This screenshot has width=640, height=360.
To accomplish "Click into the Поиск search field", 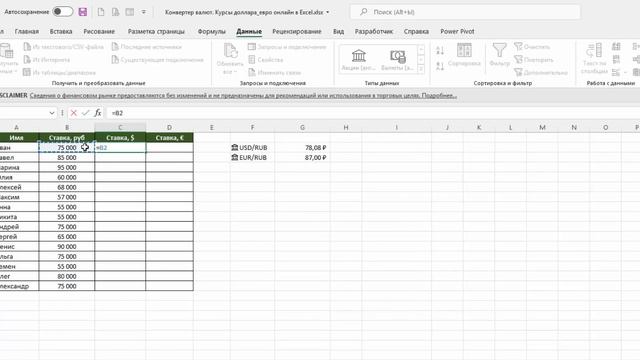I will [465, 12].
